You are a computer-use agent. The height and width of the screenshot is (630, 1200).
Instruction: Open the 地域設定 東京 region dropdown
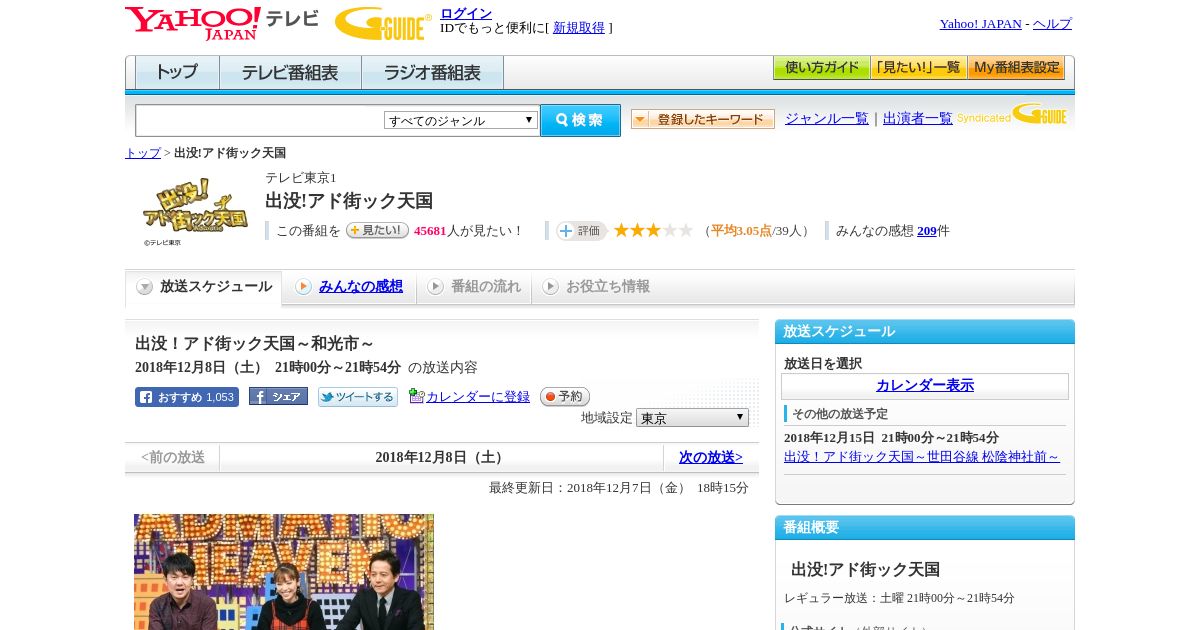[692, 418]
